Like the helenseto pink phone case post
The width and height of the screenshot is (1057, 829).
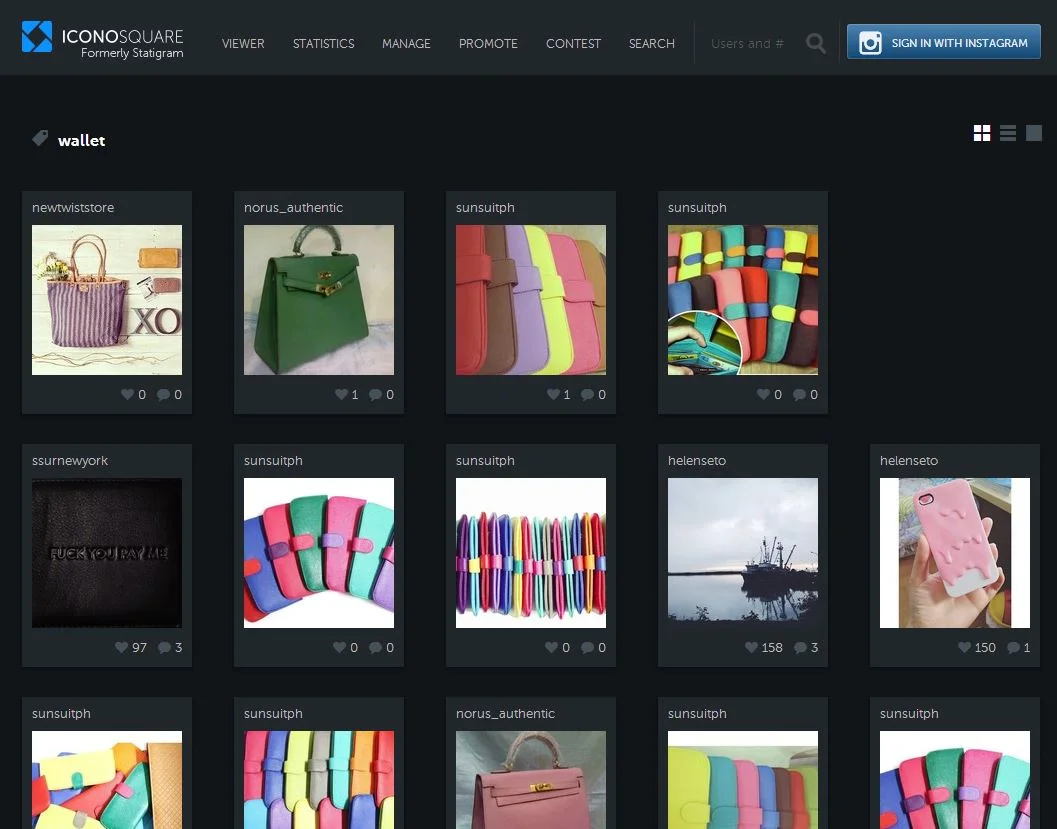965,647
